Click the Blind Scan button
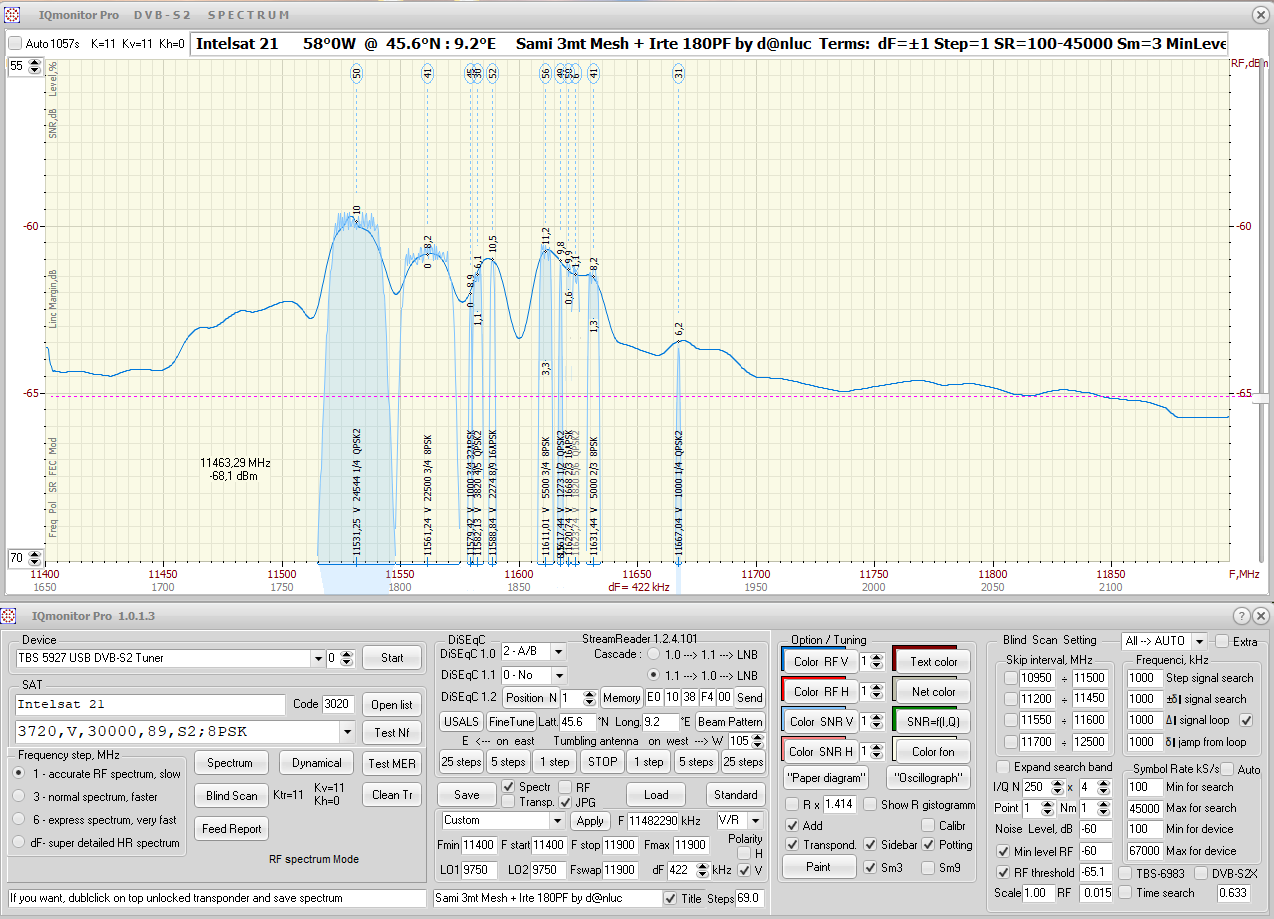The width and height of the screenshot is (1274, 919). click(231, 796)
